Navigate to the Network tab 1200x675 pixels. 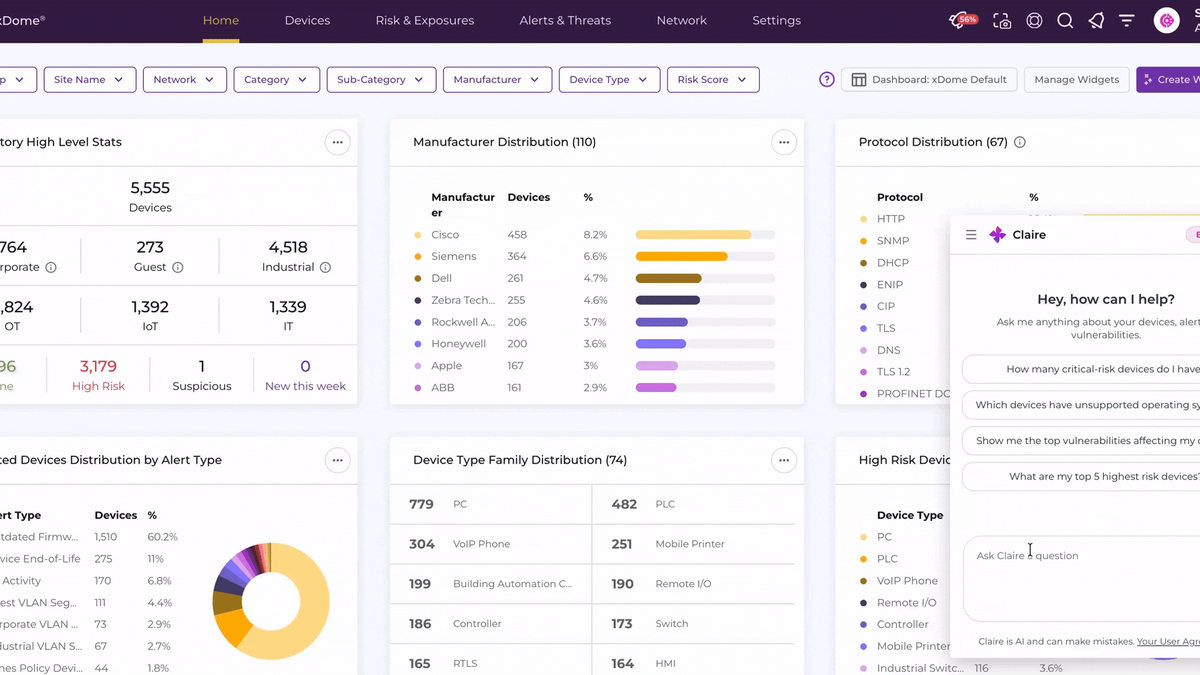pyautogui.click(x=682, y=20)
